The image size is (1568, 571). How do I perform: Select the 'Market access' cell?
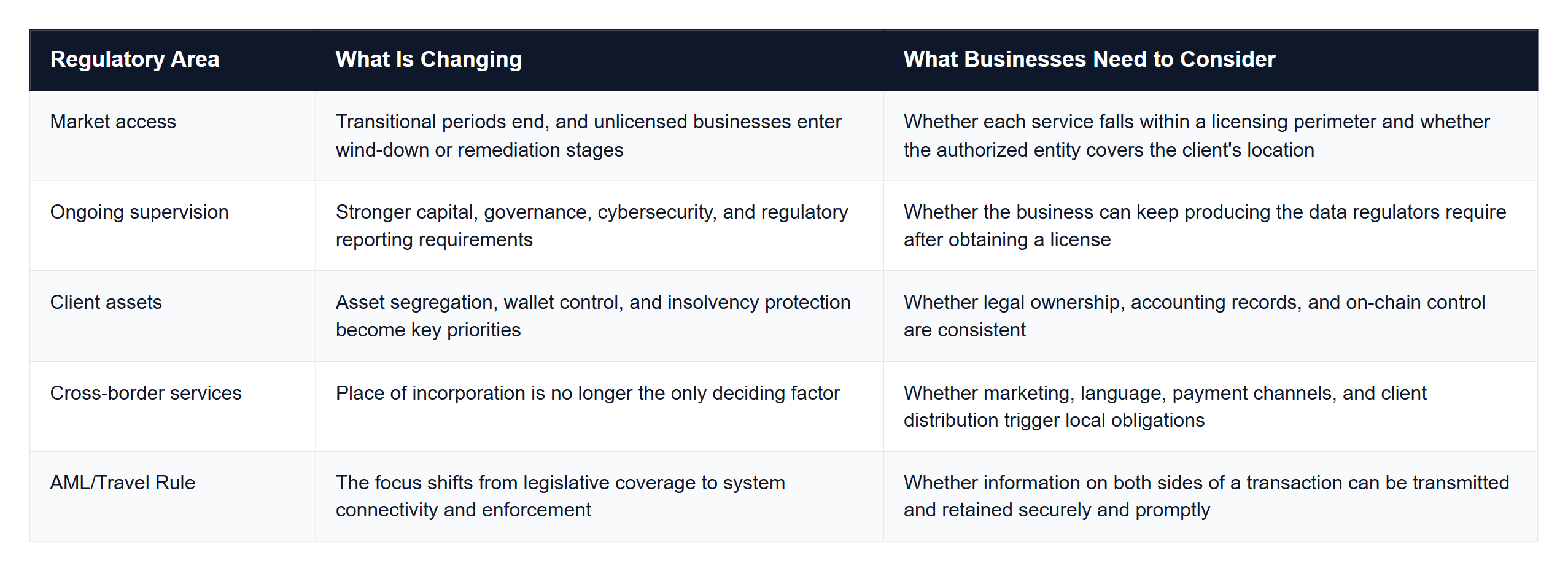[x=173, y=136]
